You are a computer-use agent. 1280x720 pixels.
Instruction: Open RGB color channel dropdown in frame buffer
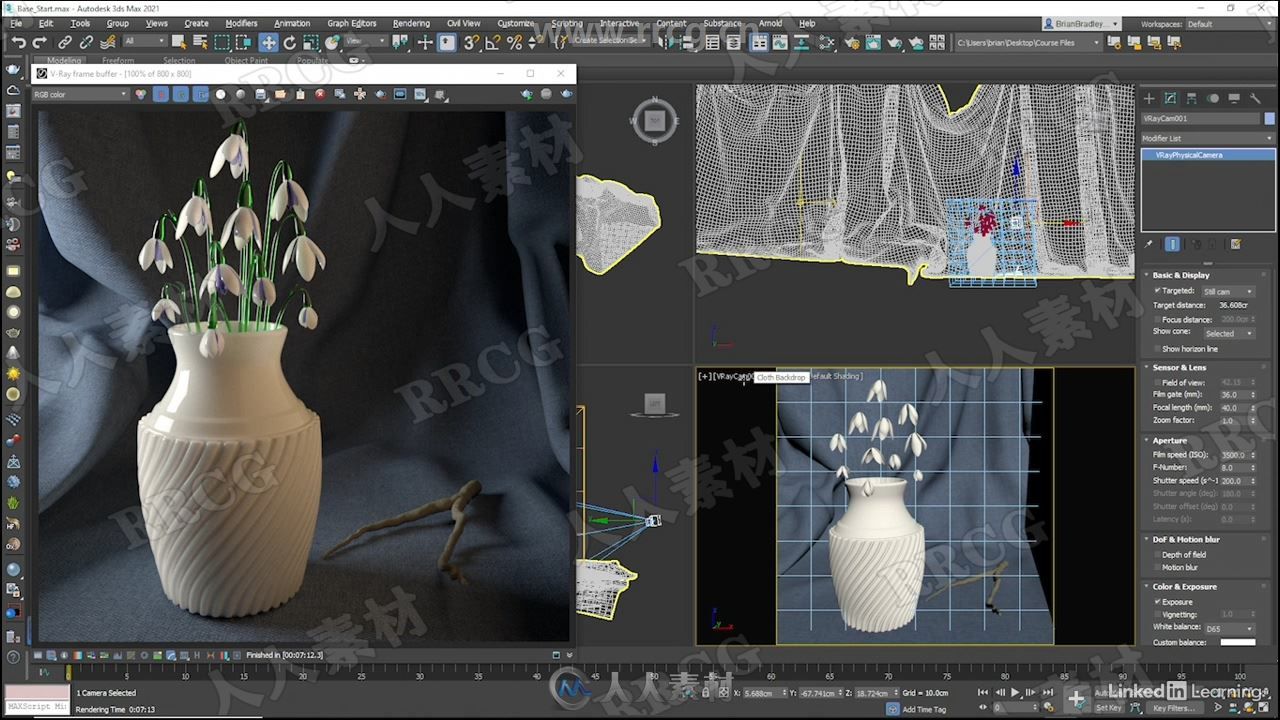click(81, 94)
